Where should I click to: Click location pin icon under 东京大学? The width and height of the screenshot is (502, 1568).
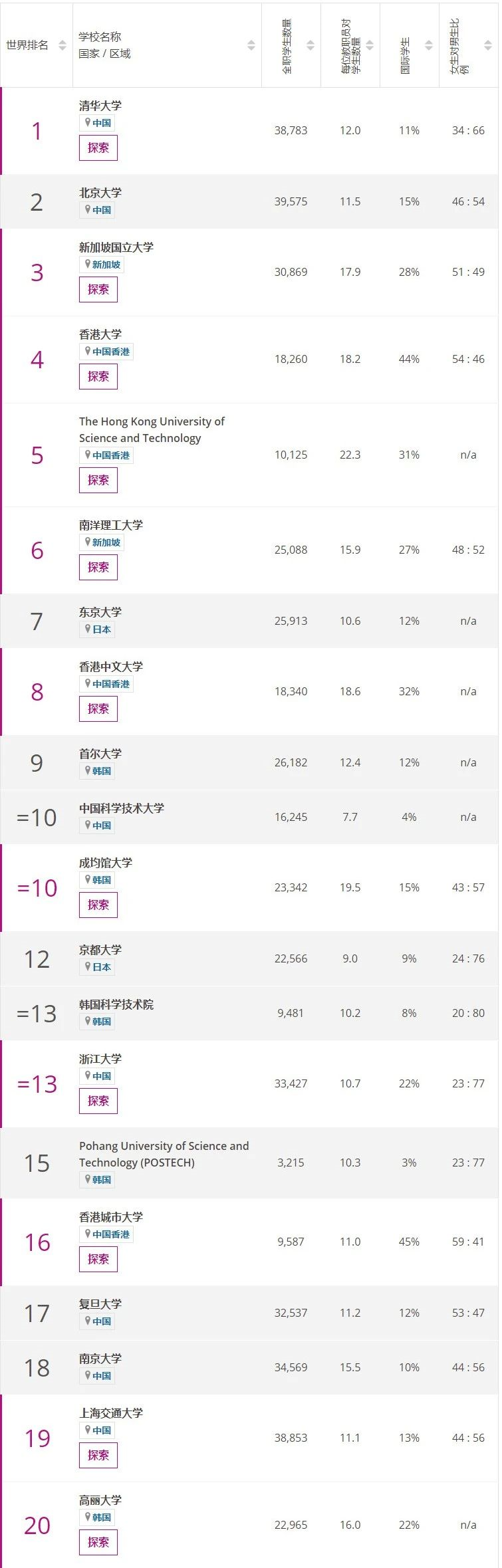[87, 629]
